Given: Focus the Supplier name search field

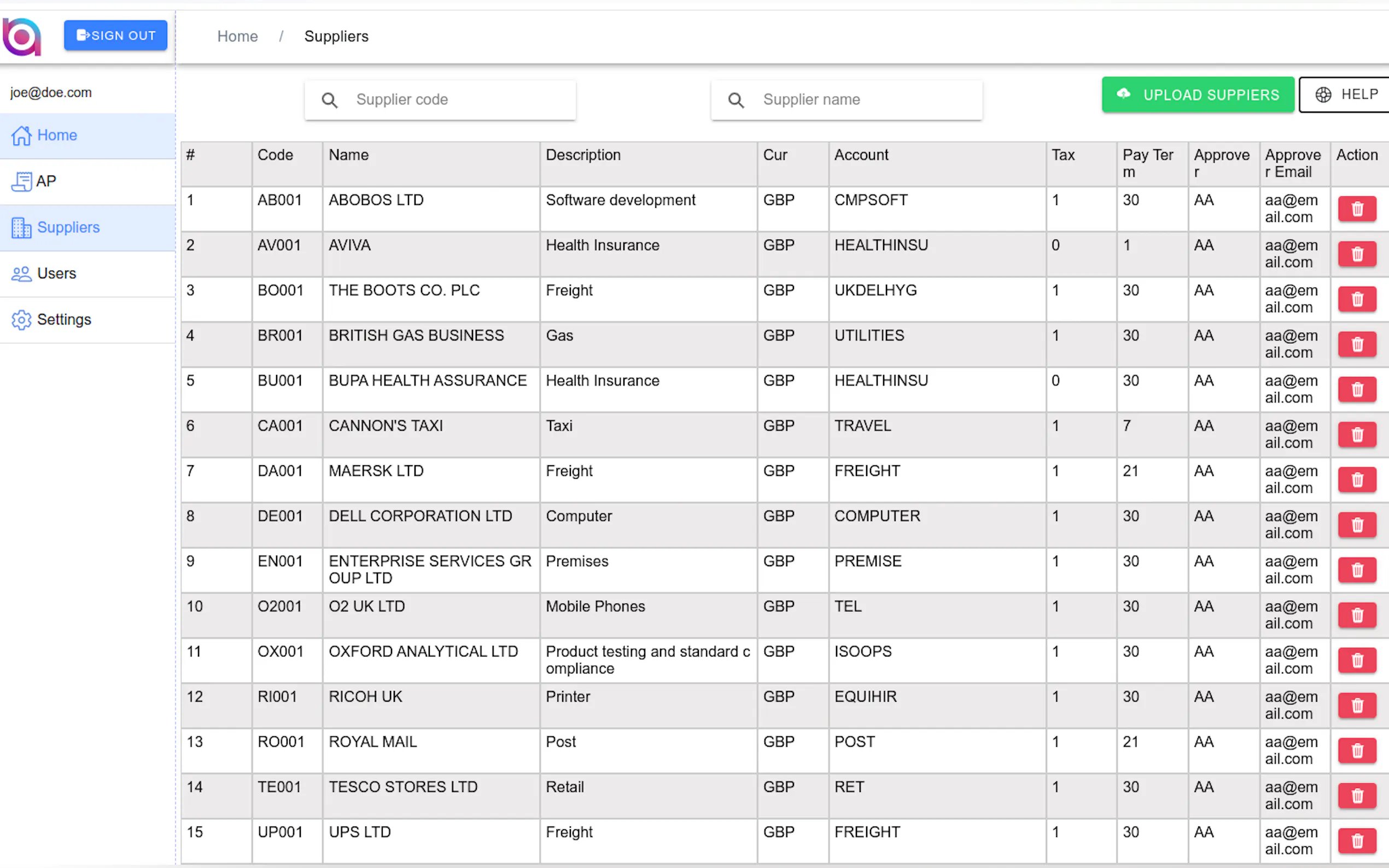Looking at the screenshot, I should [847, 100].
